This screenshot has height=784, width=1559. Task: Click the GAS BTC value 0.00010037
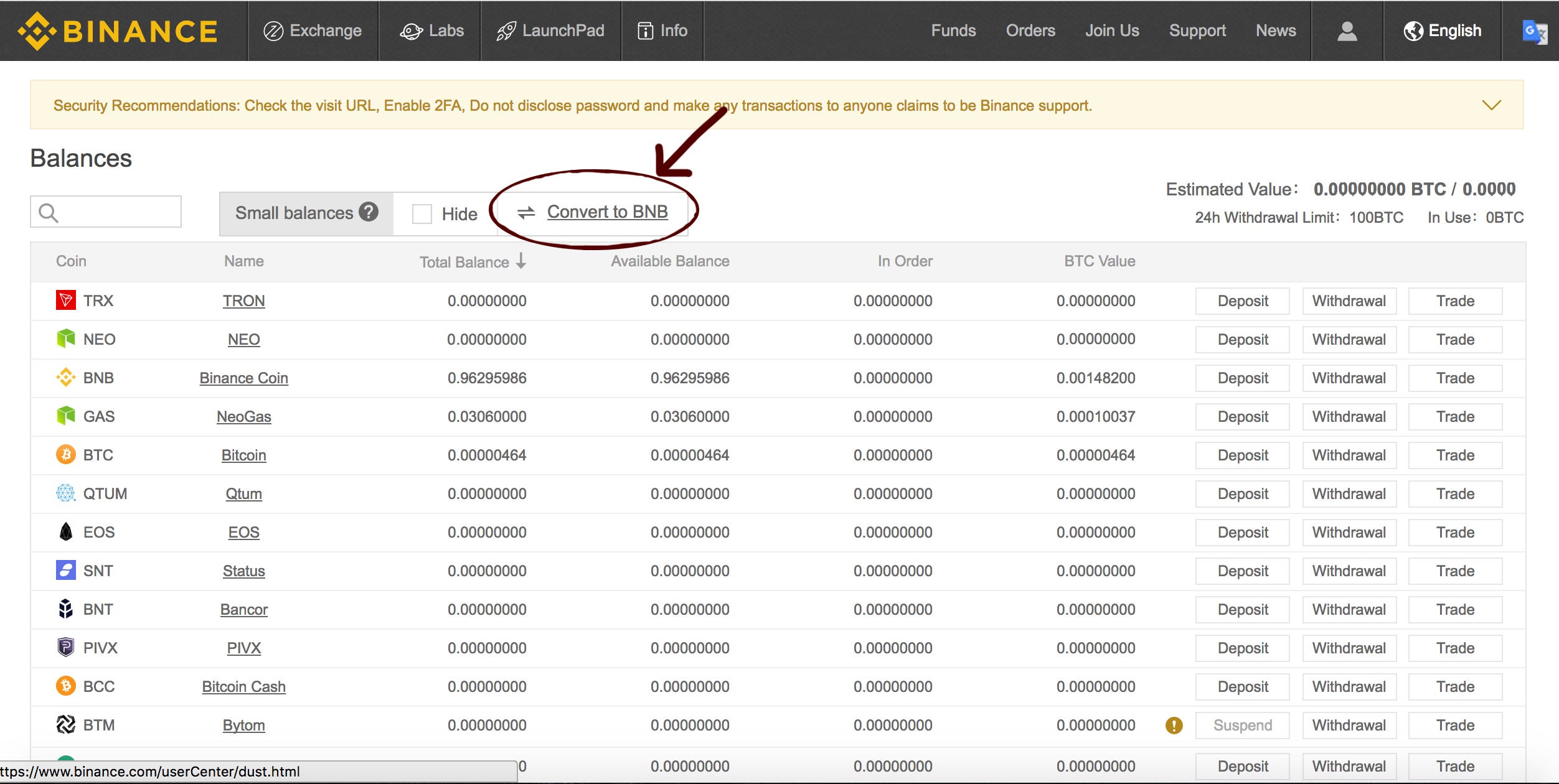1096,417
